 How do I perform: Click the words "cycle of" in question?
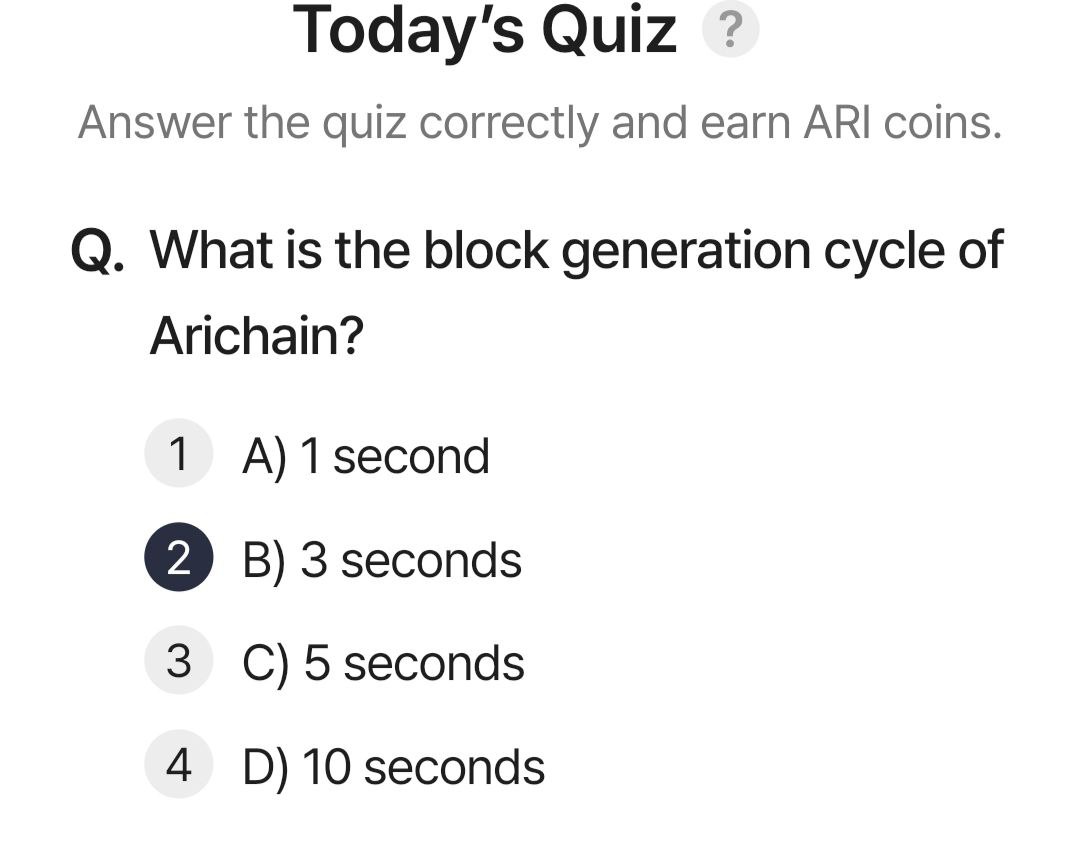pyautogui.click(x=913, y=252)
